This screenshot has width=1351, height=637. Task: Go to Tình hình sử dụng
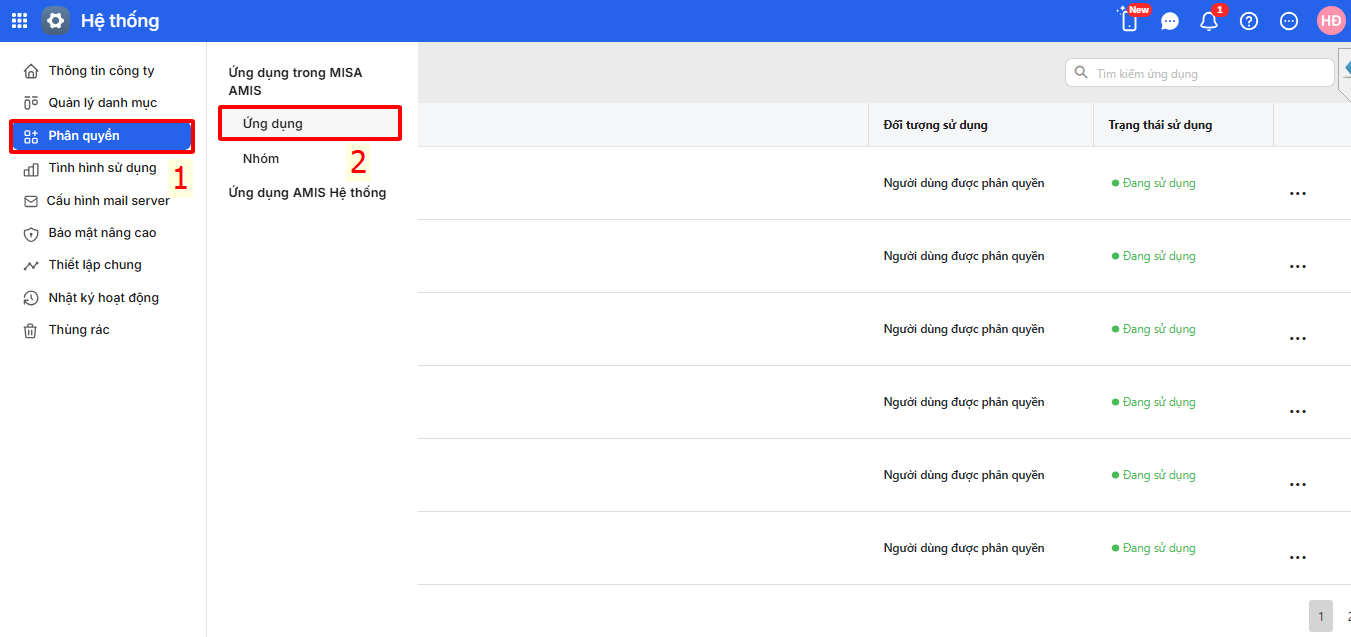[x=102, y=168]
